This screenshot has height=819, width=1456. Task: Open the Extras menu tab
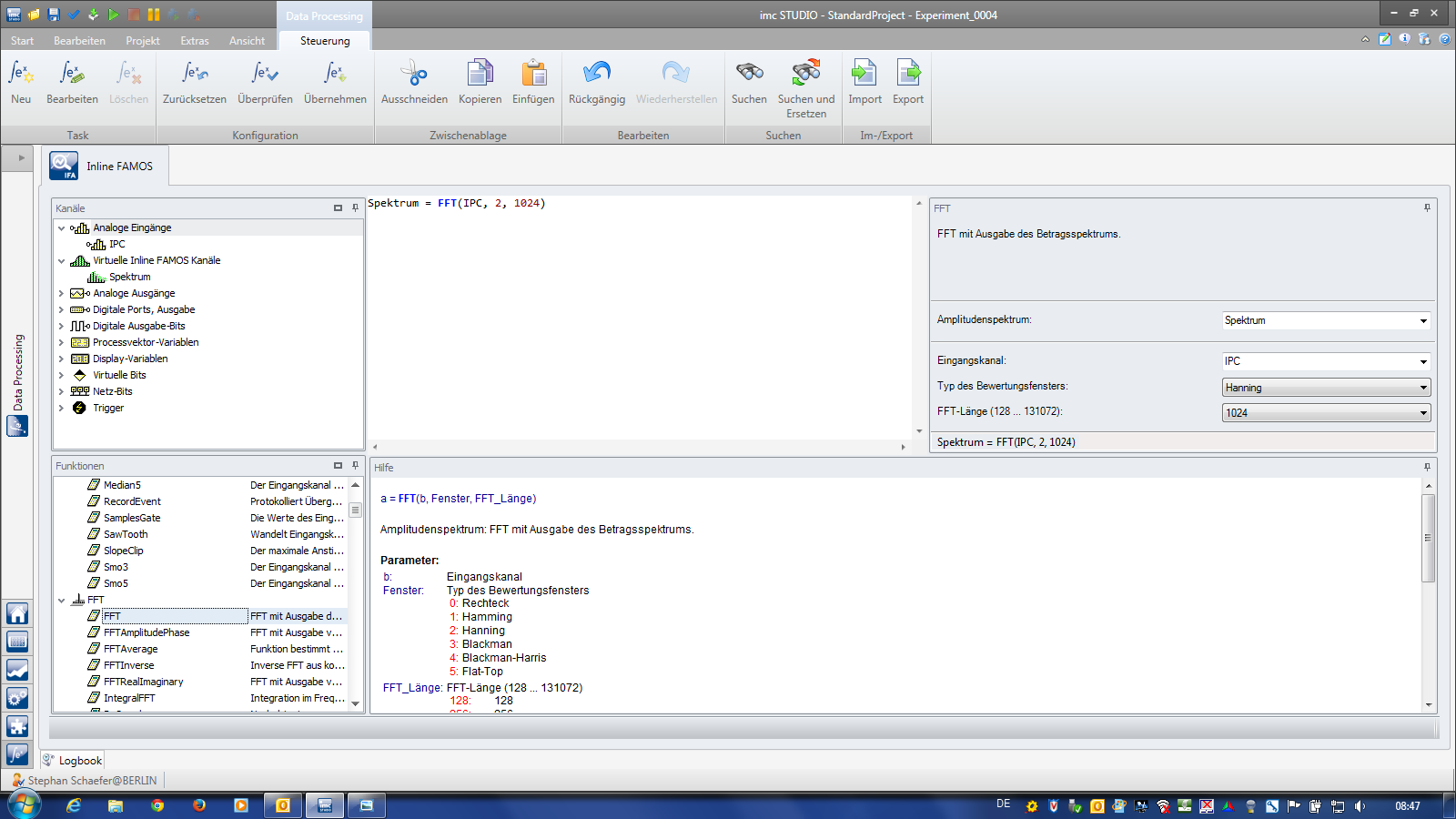coord(194,41)
